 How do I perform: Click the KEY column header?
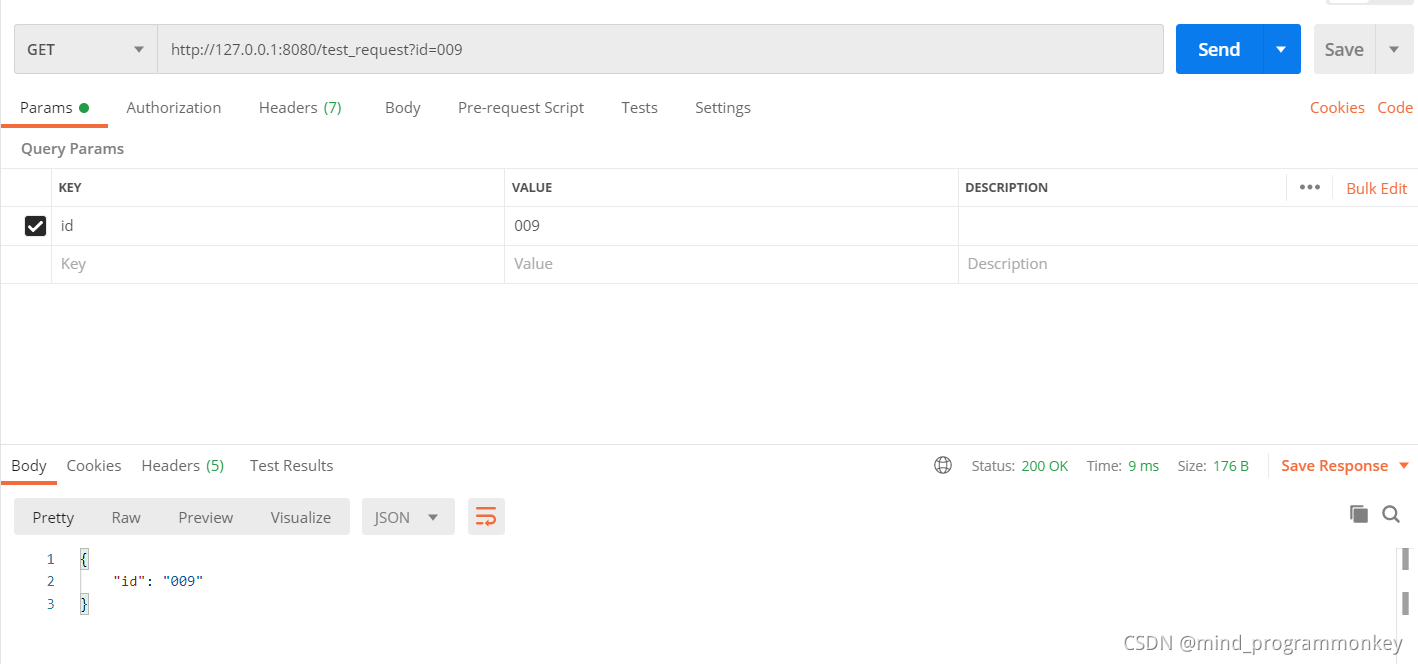[70, 187]
